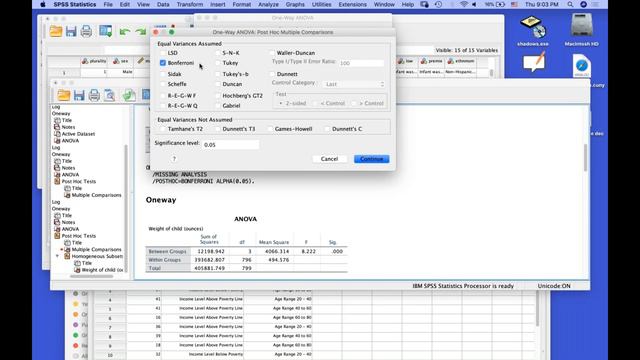Print icon in Output Viewer toolbar

click(x=94, y=95)
